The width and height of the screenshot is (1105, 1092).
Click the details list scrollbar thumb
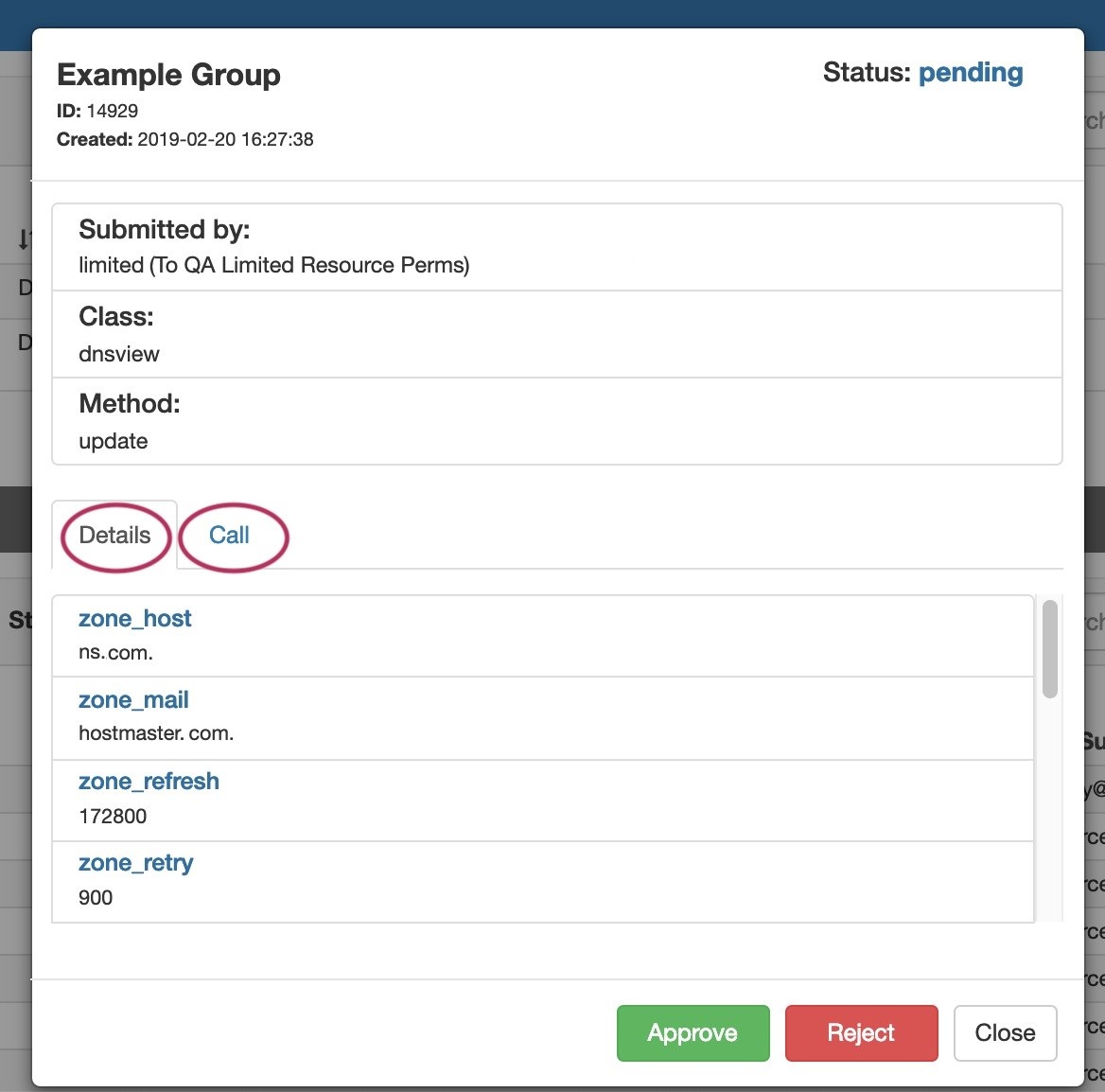(1049, 649)
